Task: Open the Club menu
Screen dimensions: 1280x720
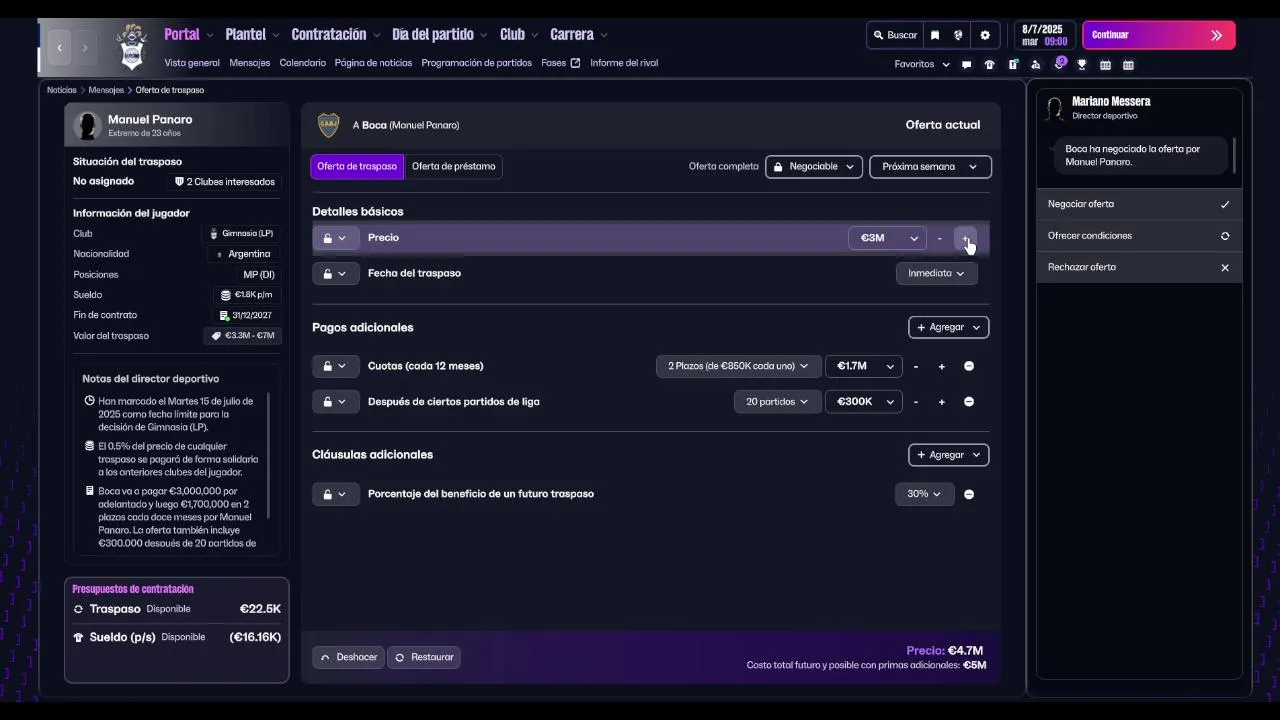Action: [519, 34]
